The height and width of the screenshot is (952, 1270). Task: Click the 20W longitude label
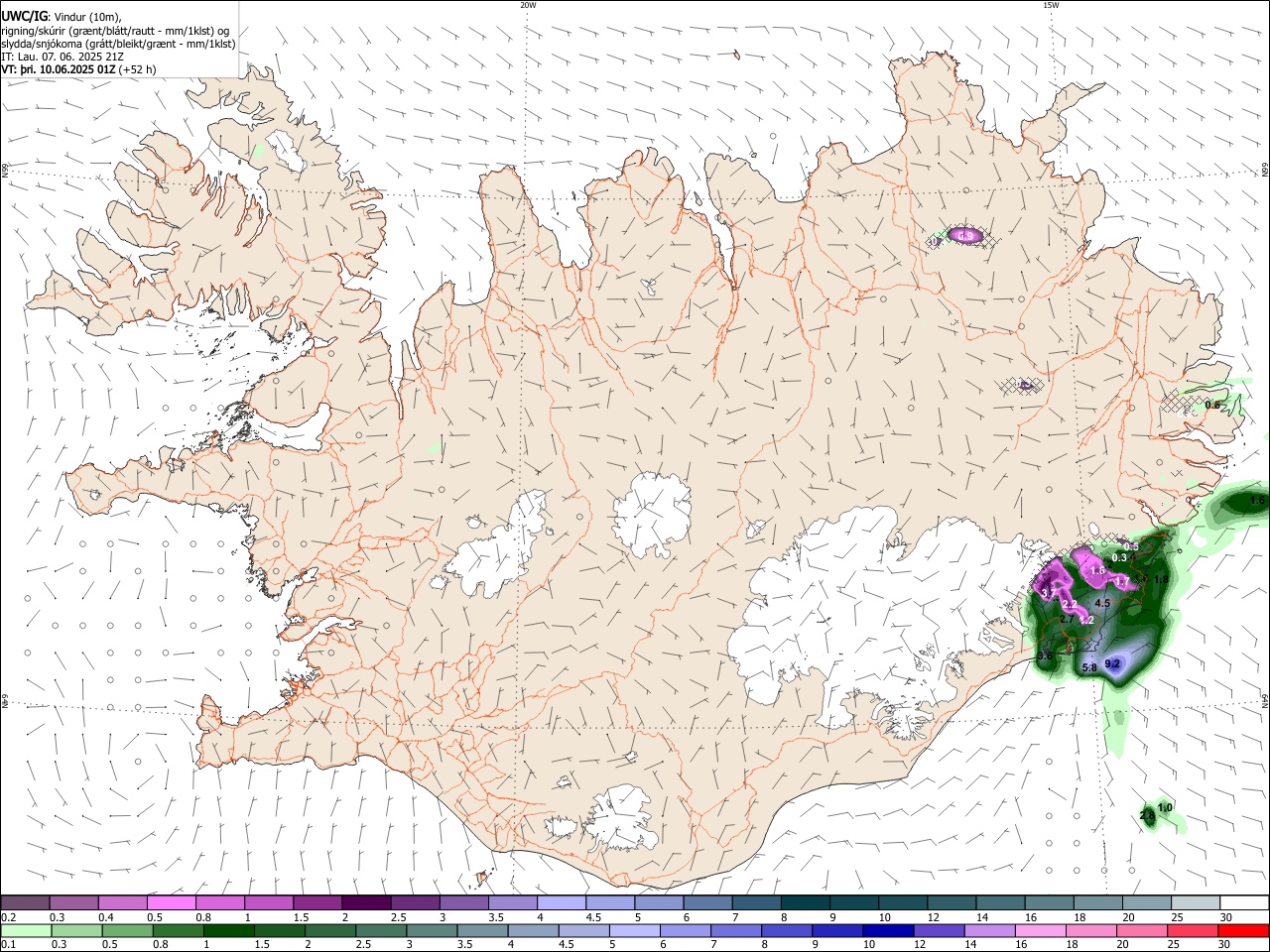point(528,5)
